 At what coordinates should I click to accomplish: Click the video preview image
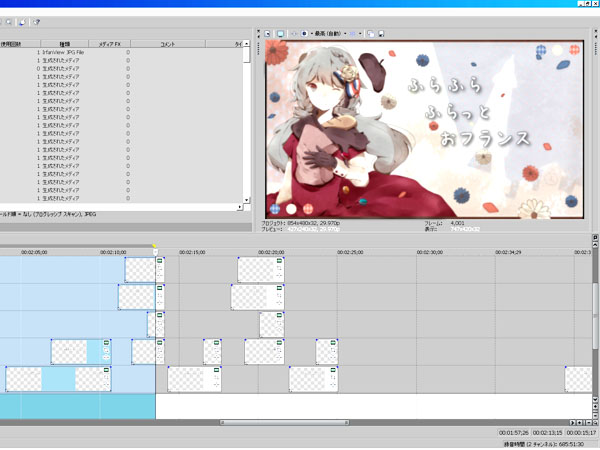pos(425,129)
